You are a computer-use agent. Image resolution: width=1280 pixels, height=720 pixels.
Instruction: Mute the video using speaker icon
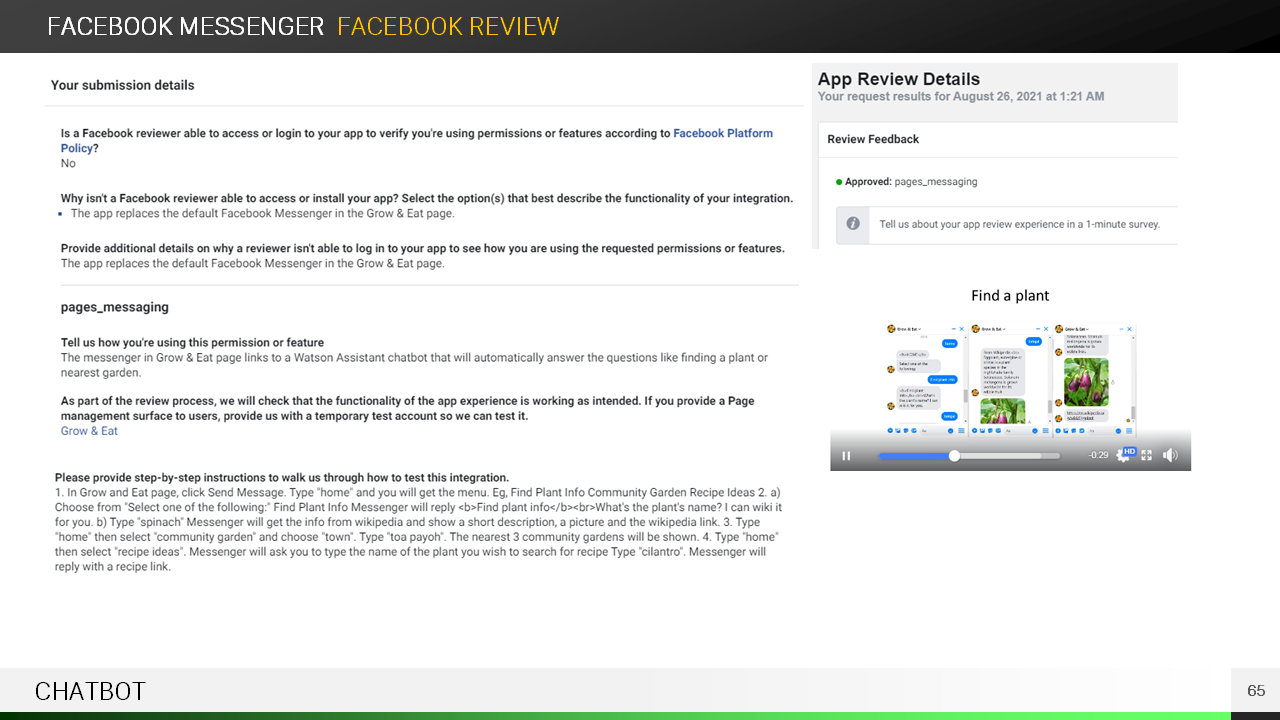(x=1170, y=456)
